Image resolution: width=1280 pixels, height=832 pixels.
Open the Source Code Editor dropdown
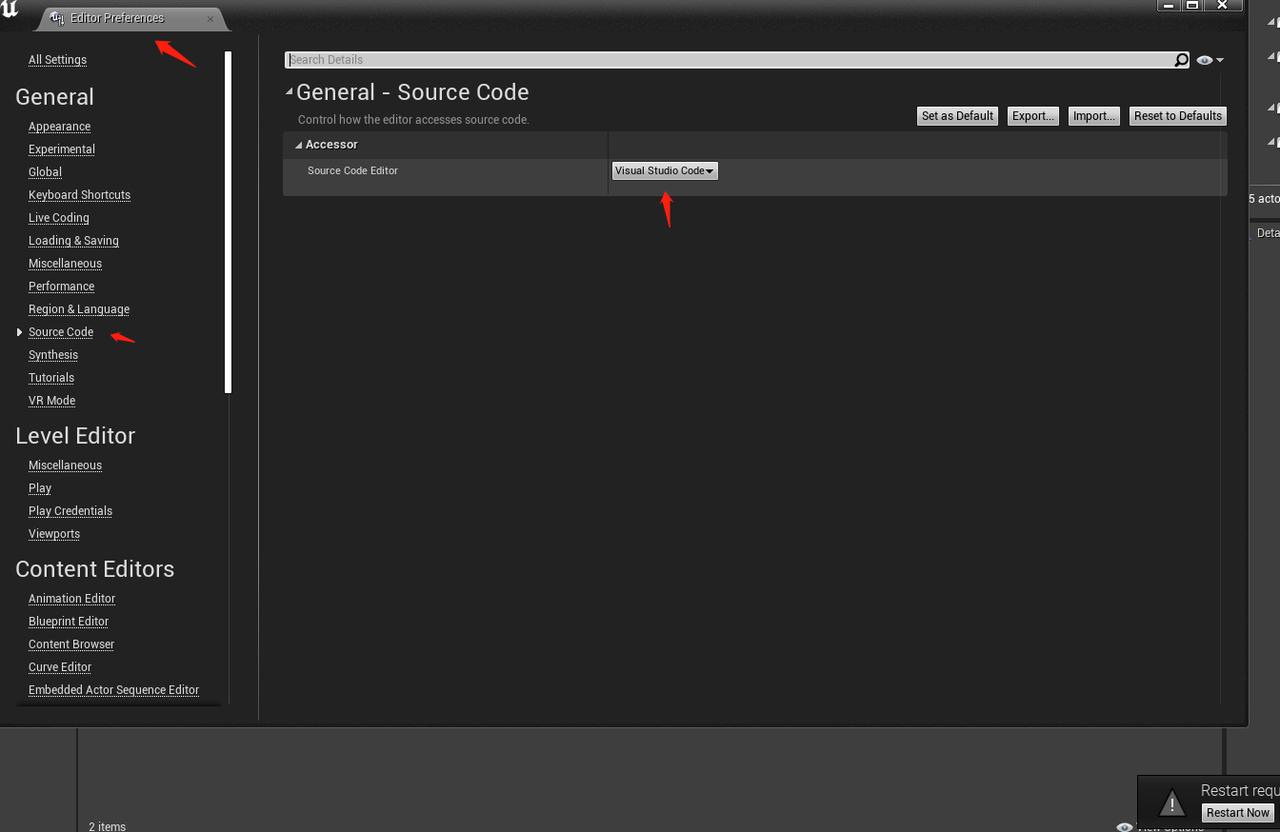tap(664, 171)
